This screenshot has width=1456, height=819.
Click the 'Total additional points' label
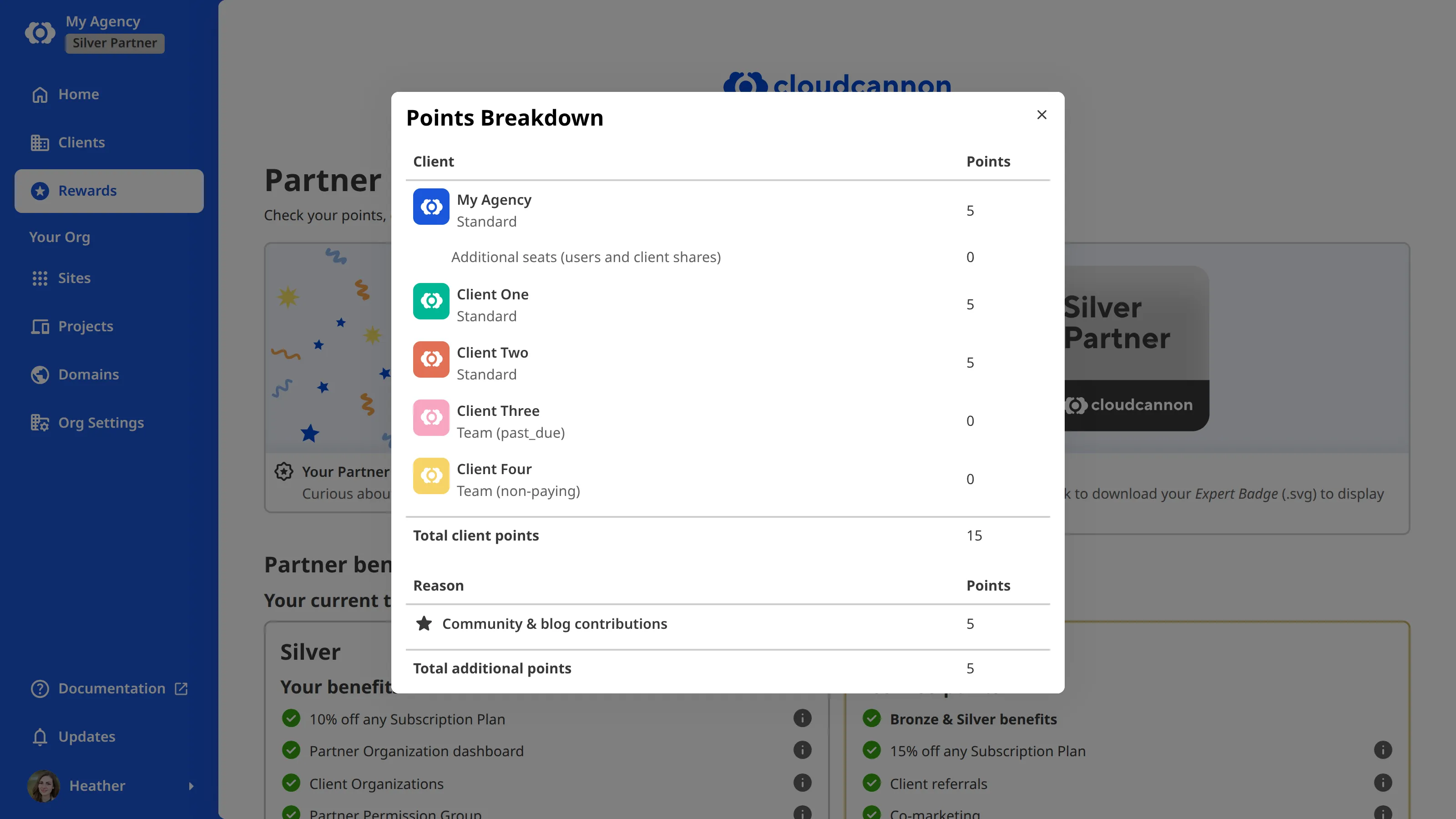click(x=492, y=668)
